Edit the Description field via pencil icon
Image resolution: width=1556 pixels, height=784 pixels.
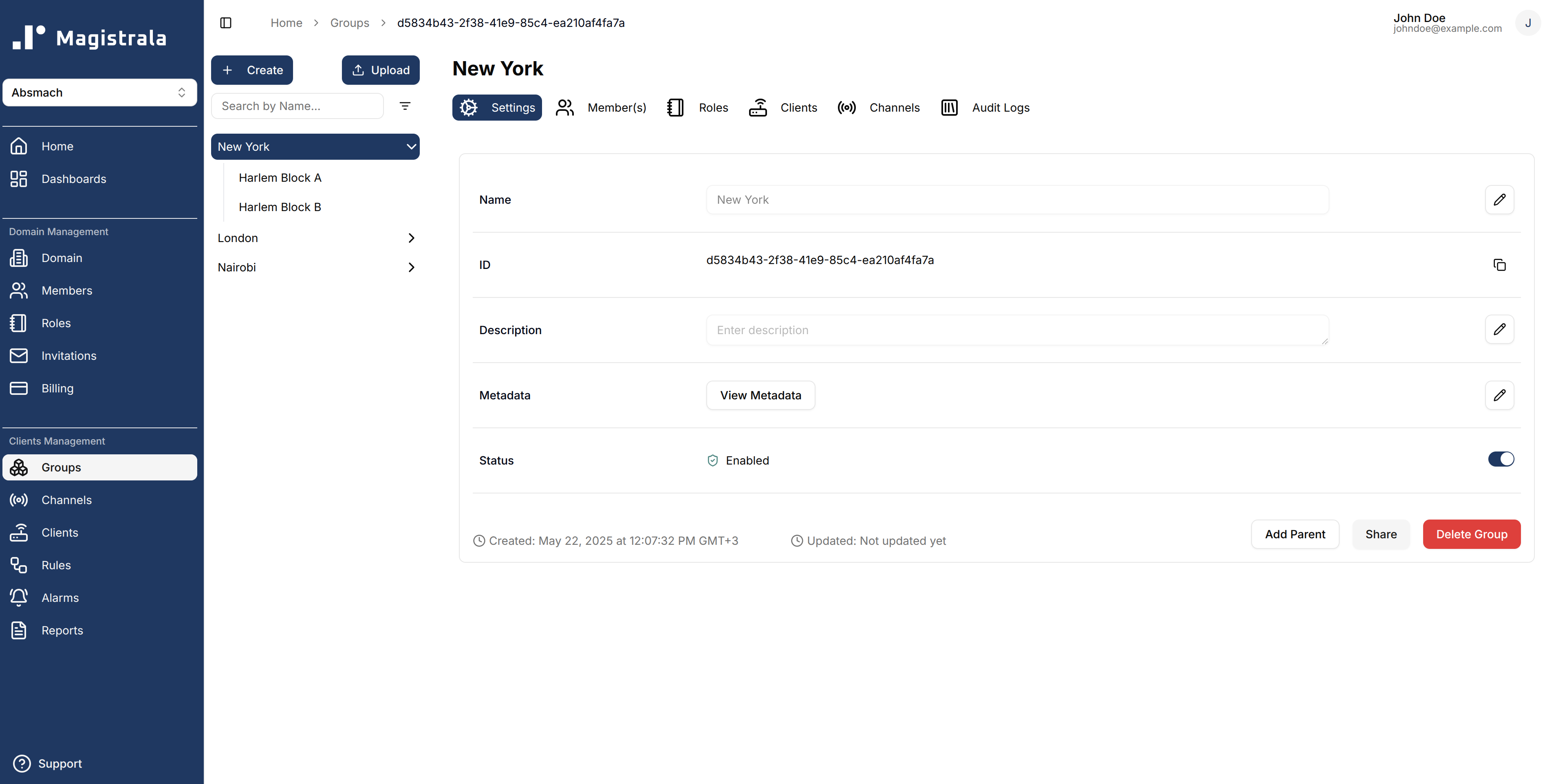pyautogui.click(x=1500, y=330)
